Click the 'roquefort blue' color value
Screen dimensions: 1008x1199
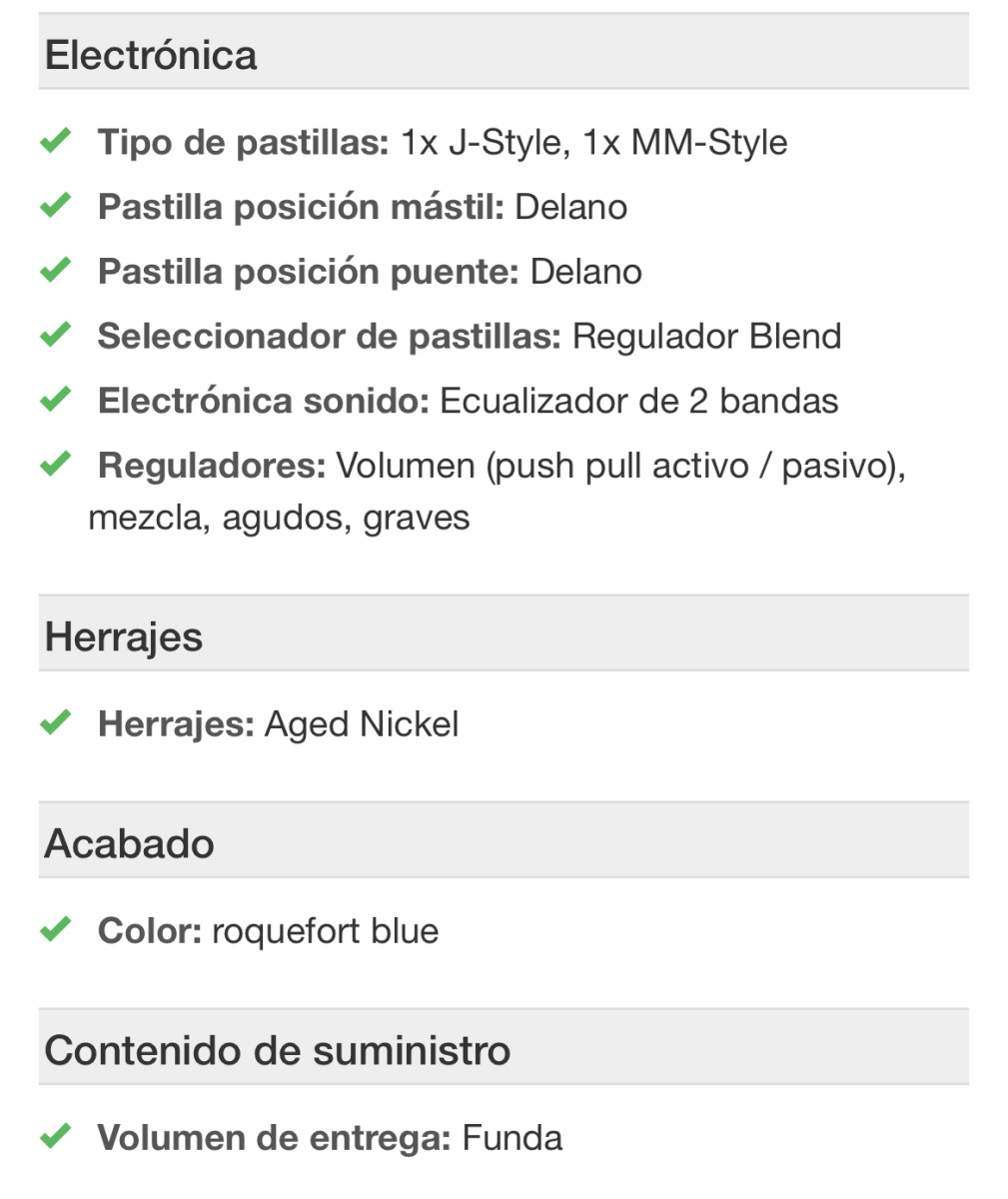[325, 931]
